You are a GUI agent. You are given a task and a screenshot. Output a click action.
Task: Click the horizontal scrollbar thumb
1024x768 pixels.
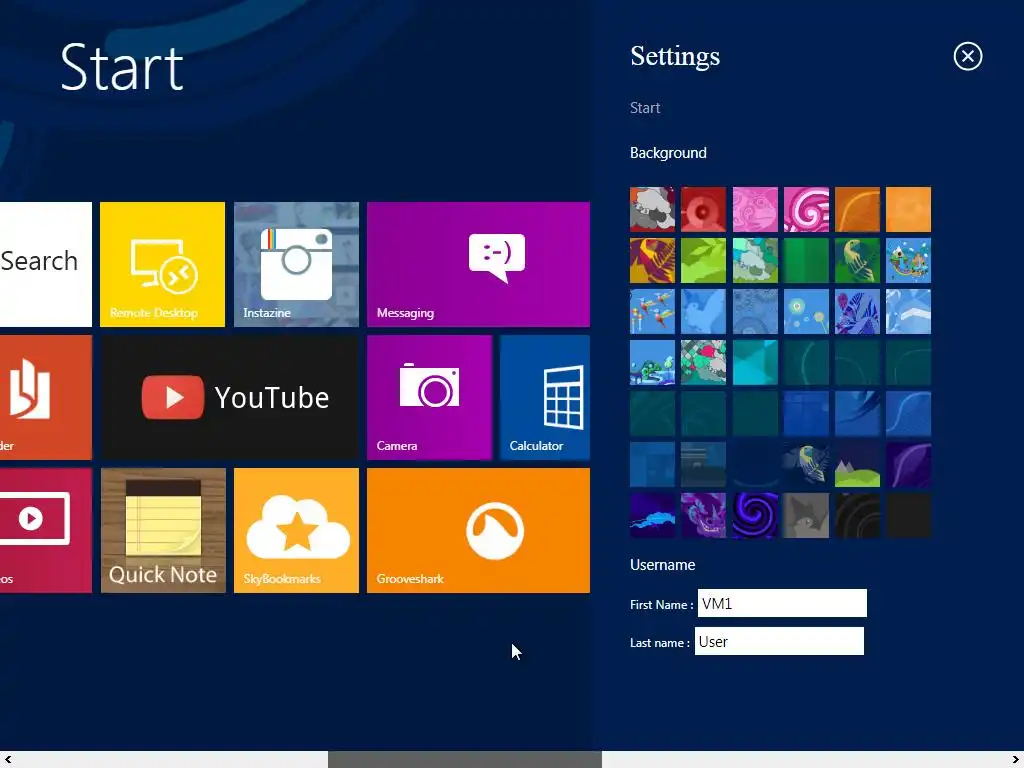(x=464, y=759)
